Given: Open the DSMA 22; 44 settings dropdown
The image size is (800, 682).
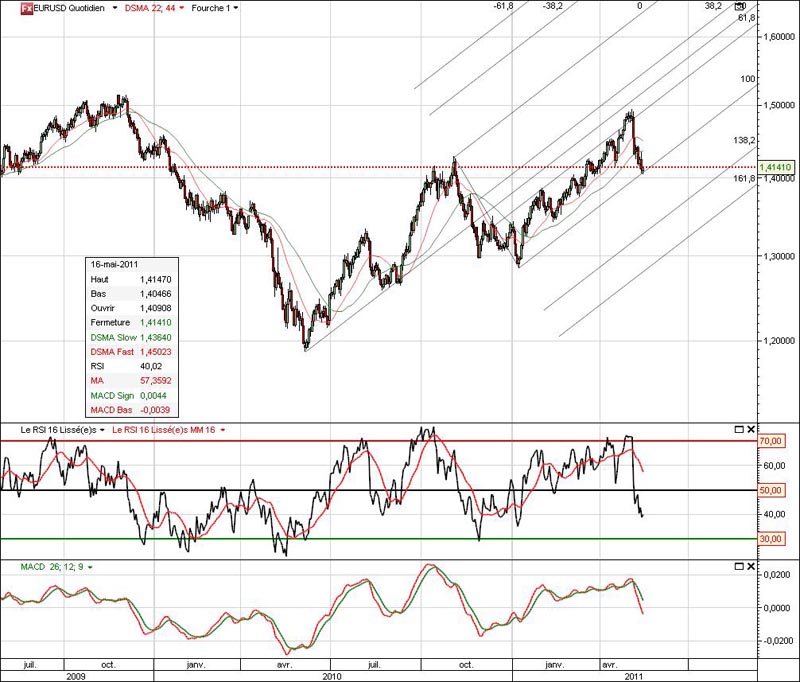Looking at the screenshot, I should click(181, 6).
